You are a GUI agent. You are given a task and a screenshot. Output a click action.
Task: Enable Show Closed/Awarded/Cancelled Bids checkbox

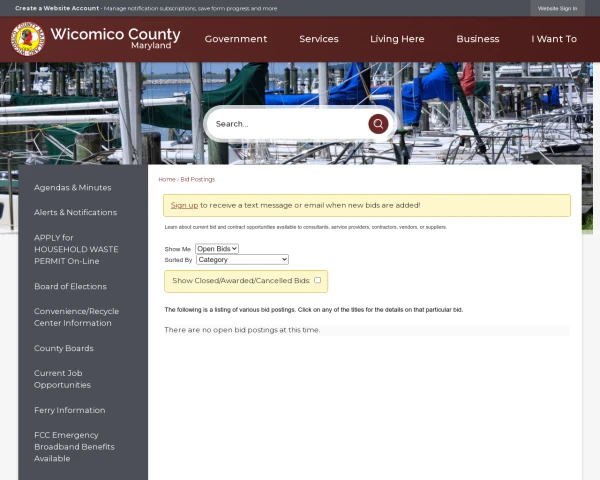click(317, 280)
